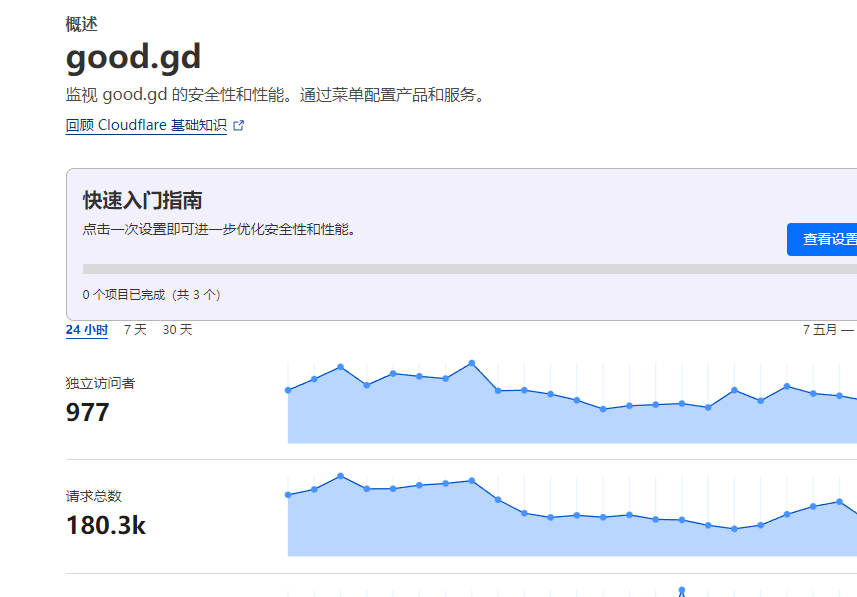Switch to the 7 天 time range
The image size is (857, 597).
(135, 329)
